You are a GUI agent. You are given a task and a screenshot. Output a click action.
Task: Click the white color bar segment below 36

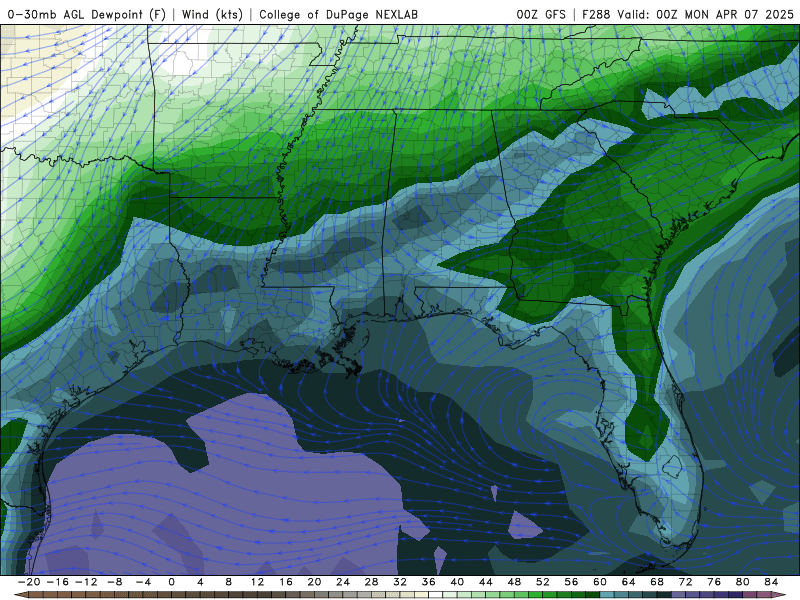click(x=436, y=595)
